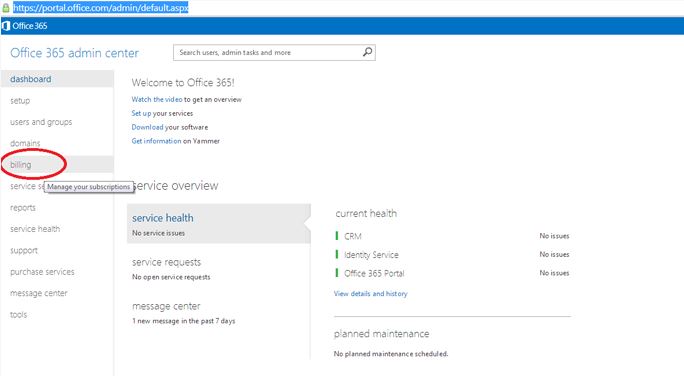684x376 pixels.
Task: Click the Download your software link
Action: [x=147, y=127]
